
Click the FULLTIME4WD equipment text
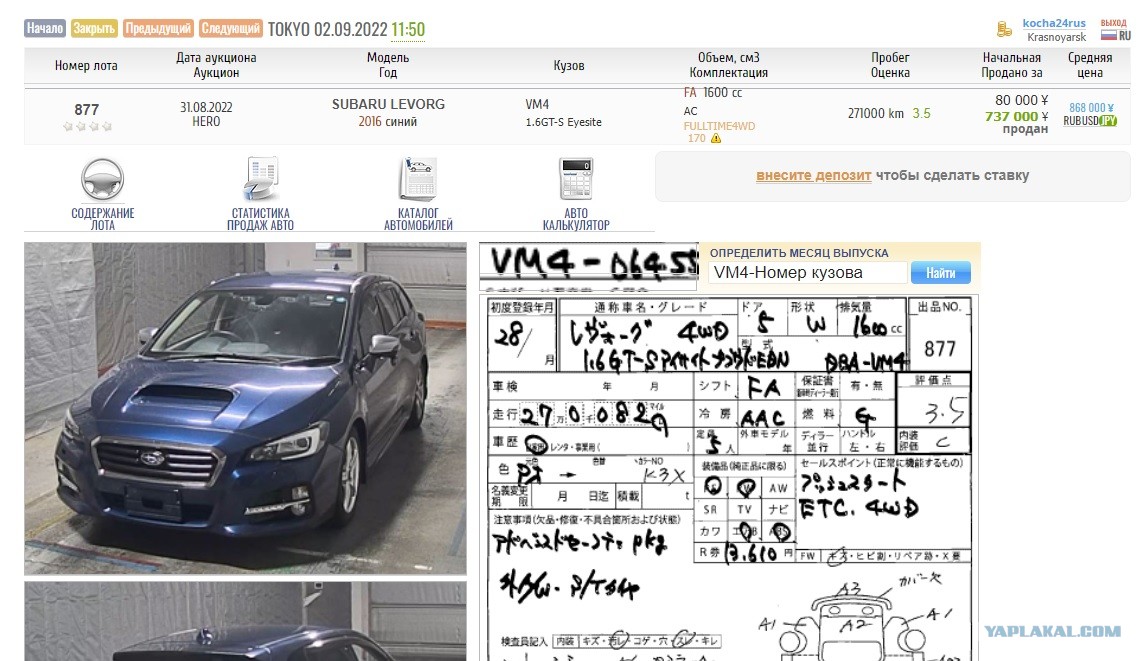(719, 126)
